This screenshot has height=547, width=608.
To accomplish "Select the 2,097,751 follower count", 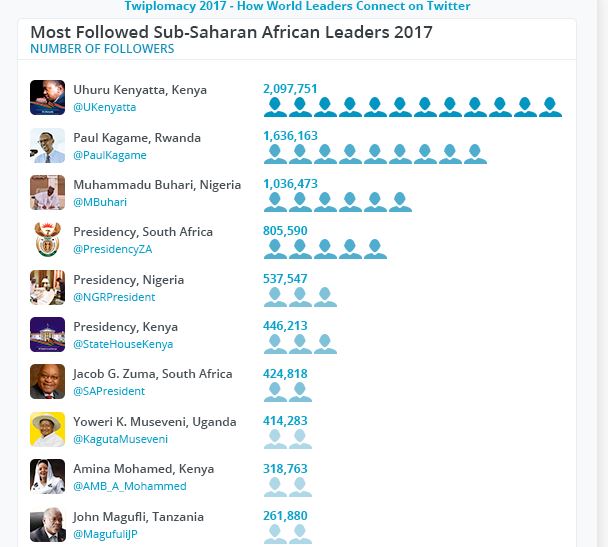I will pos(290,89).
